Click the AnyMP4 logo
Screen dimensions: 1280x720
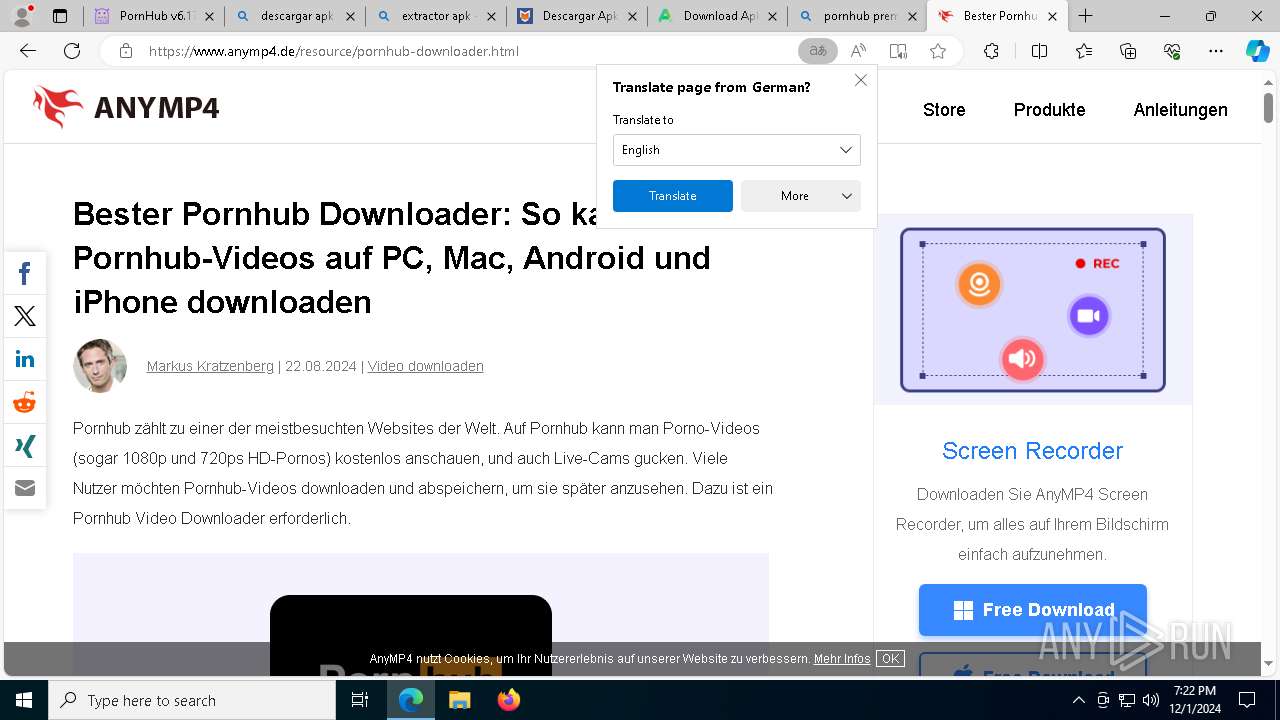pos(126,107)
